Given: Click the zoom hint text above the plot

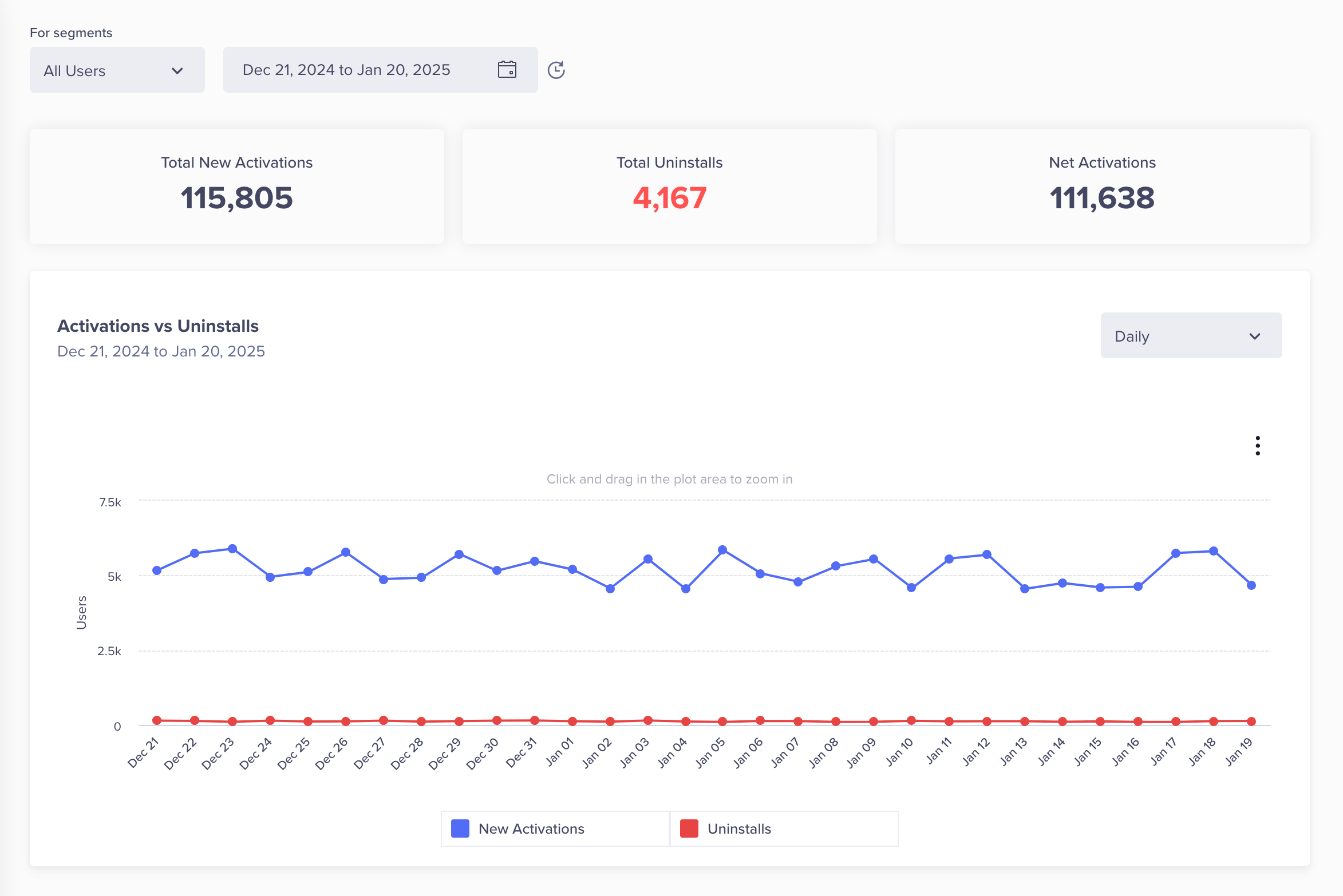Looking at the screenshot, I should pyautogui.click(x=670, y=479).
